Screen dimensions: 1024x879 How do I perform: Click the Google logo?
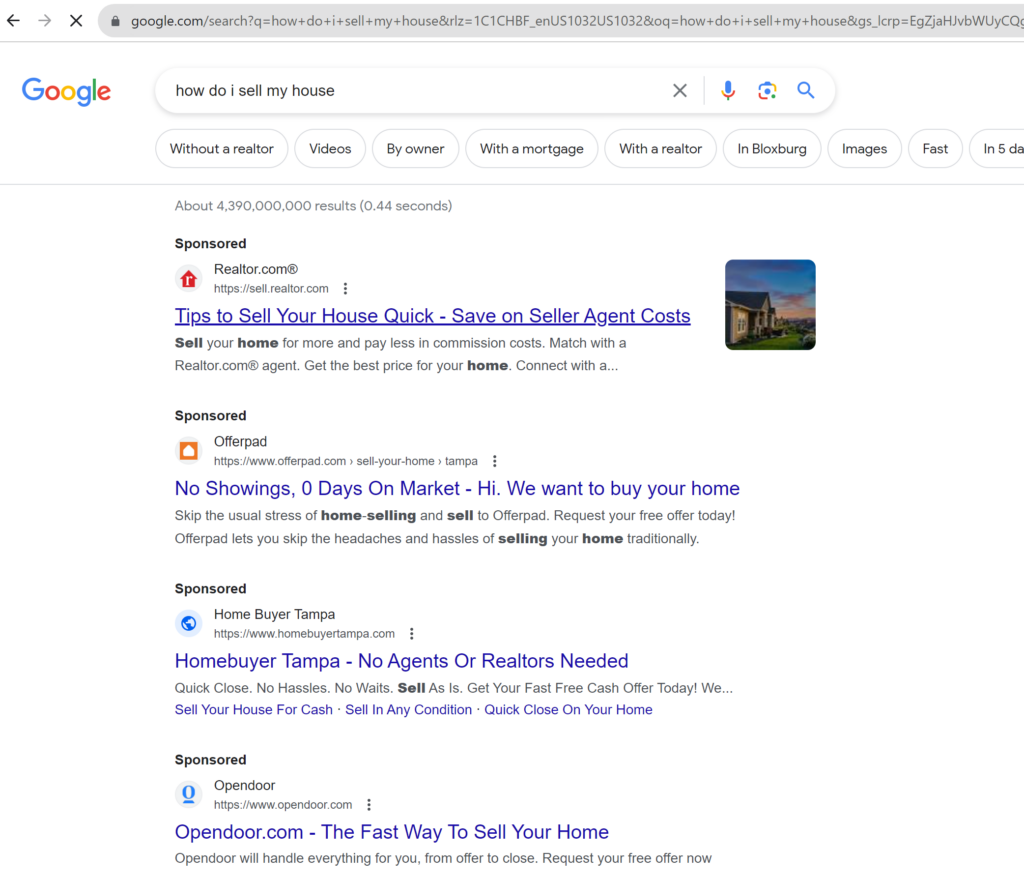[66, 91]
